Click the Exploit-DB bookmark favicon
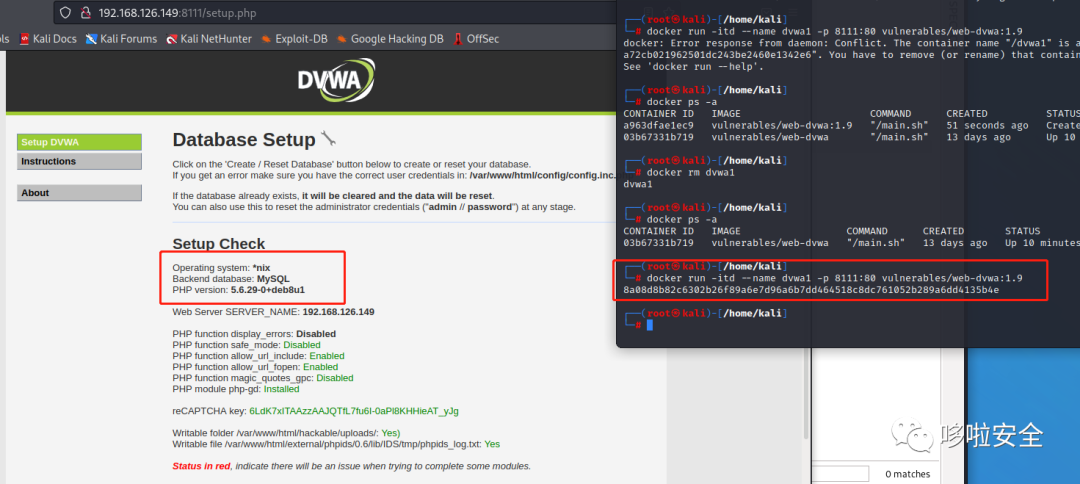 (266, 39)
